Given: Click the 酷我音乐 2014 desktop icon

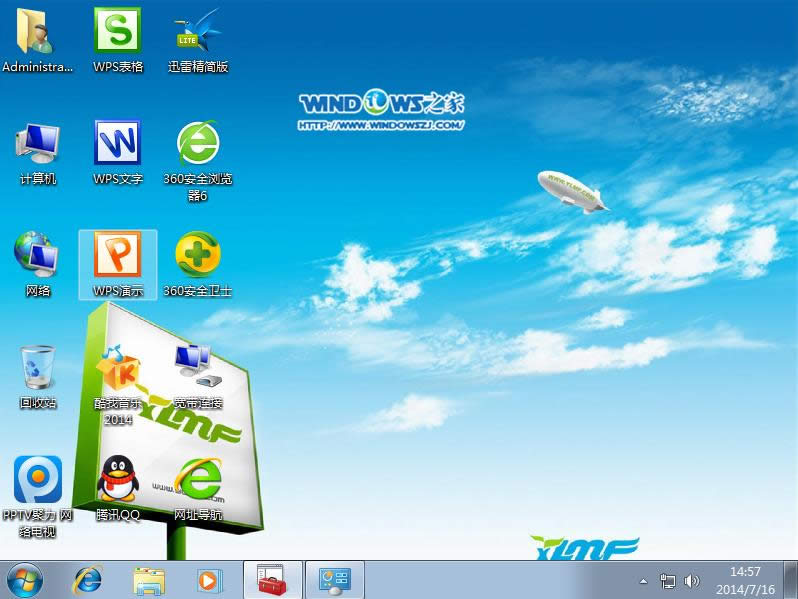Looking at the screenshot, I should tap(118, 368).
